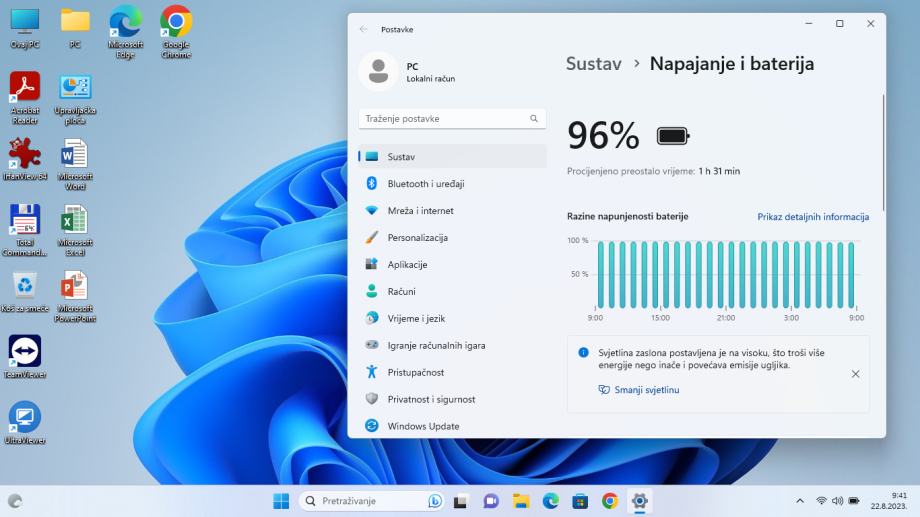
Task: Open Acrobat Reader desktop shortcut
Action: pyautogui.click(x=25, y=98)
